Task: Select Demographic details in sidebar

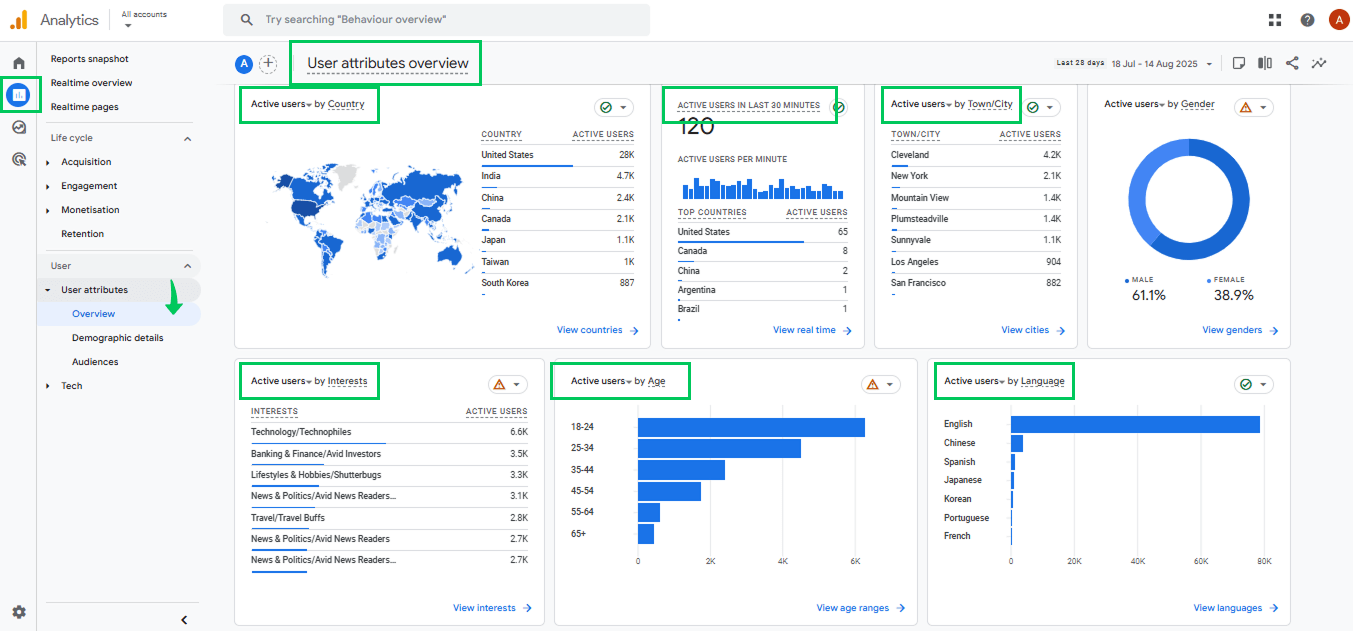Action: click(117, 338)
